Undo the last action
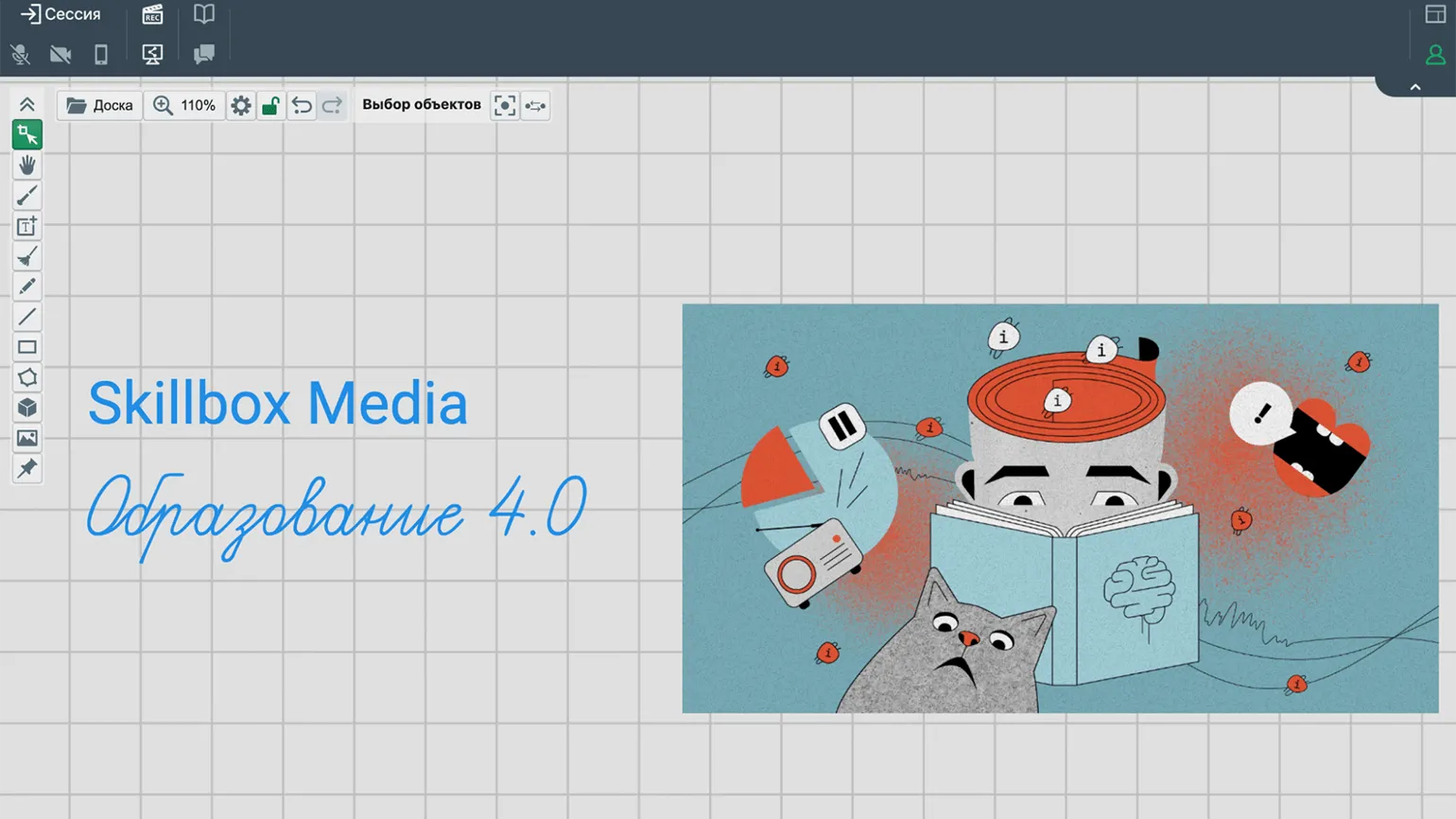Screen dimensions: 1456x819 [x=302, y=105]
